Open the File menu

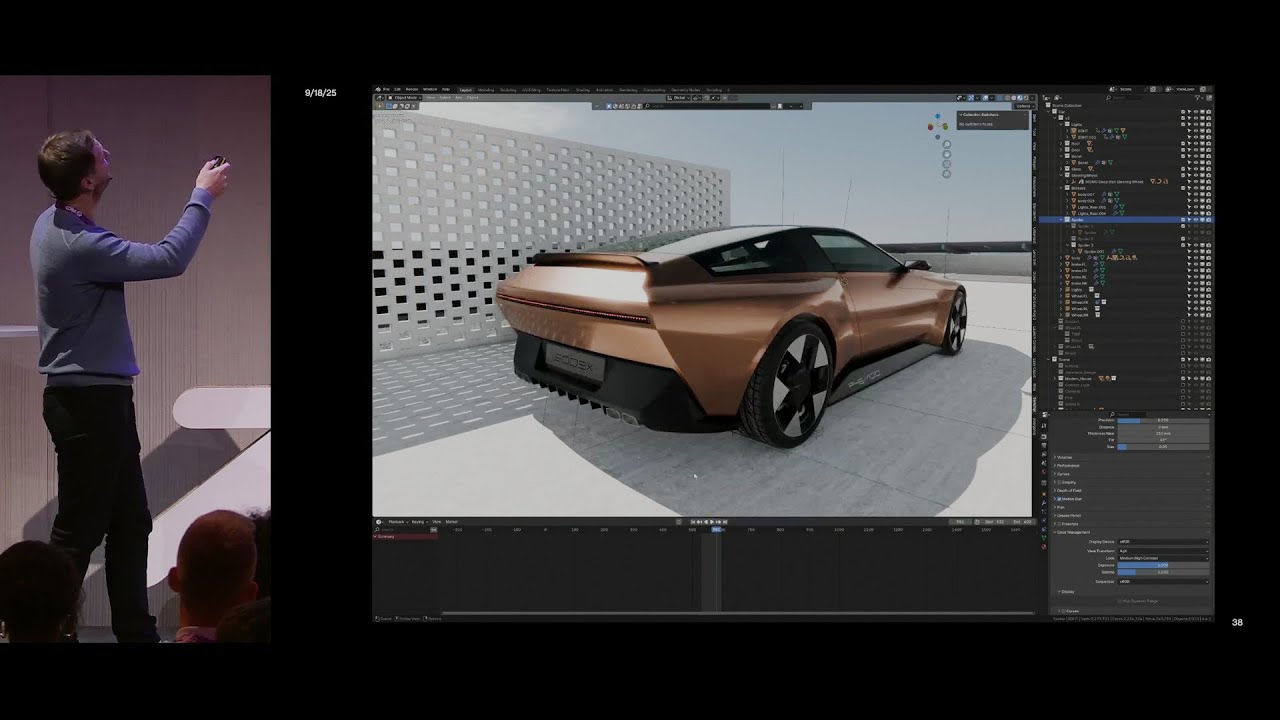pyautogui.click(x=386, y=90)
